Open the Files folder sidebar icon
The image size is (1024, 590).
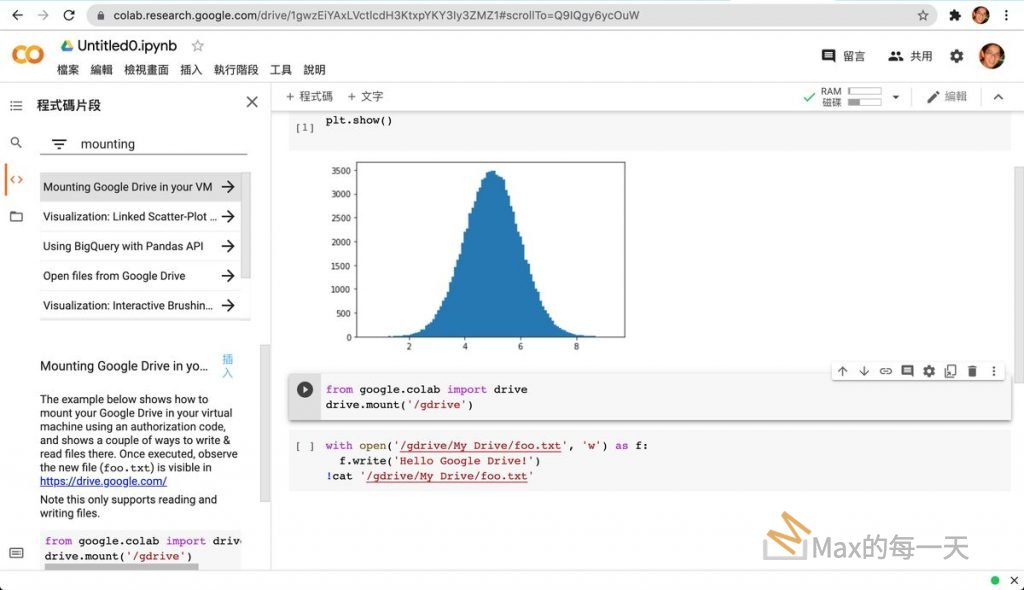(x=16, y=217)
